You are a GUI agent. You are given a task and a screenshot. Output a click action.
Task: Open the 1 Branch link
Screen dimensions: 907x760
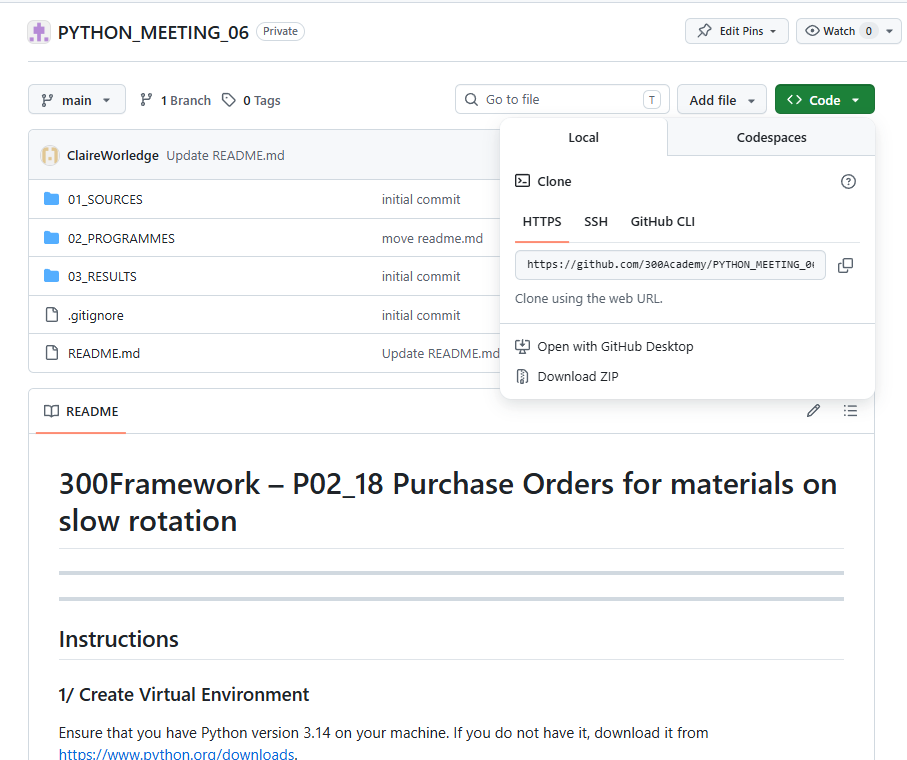pyautogui.click(x=175, y=100)
